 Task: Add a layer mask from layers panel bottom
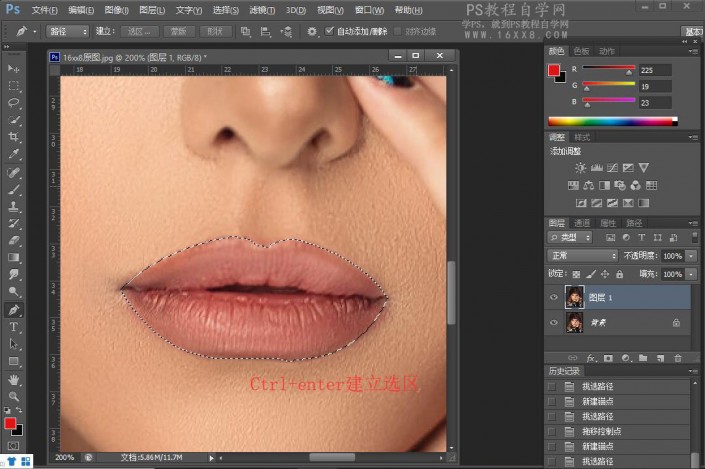(x=608, y=358)
